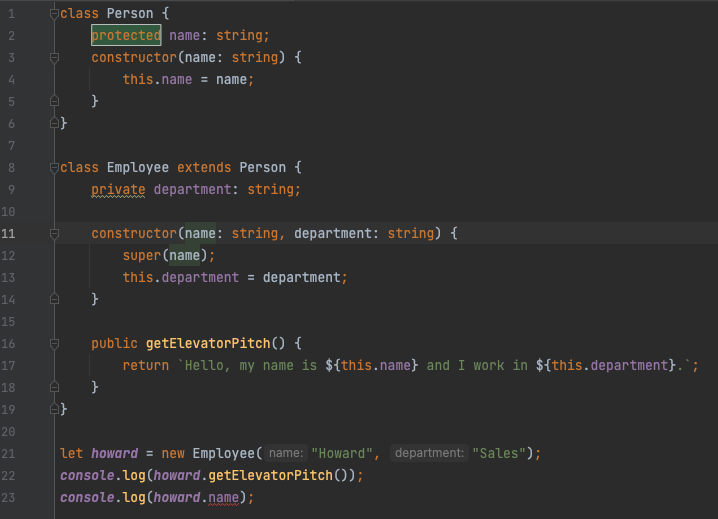Collapse the class Employee fold marker on line 8
This screenshot has width=718, height=519.
(54, 167)
